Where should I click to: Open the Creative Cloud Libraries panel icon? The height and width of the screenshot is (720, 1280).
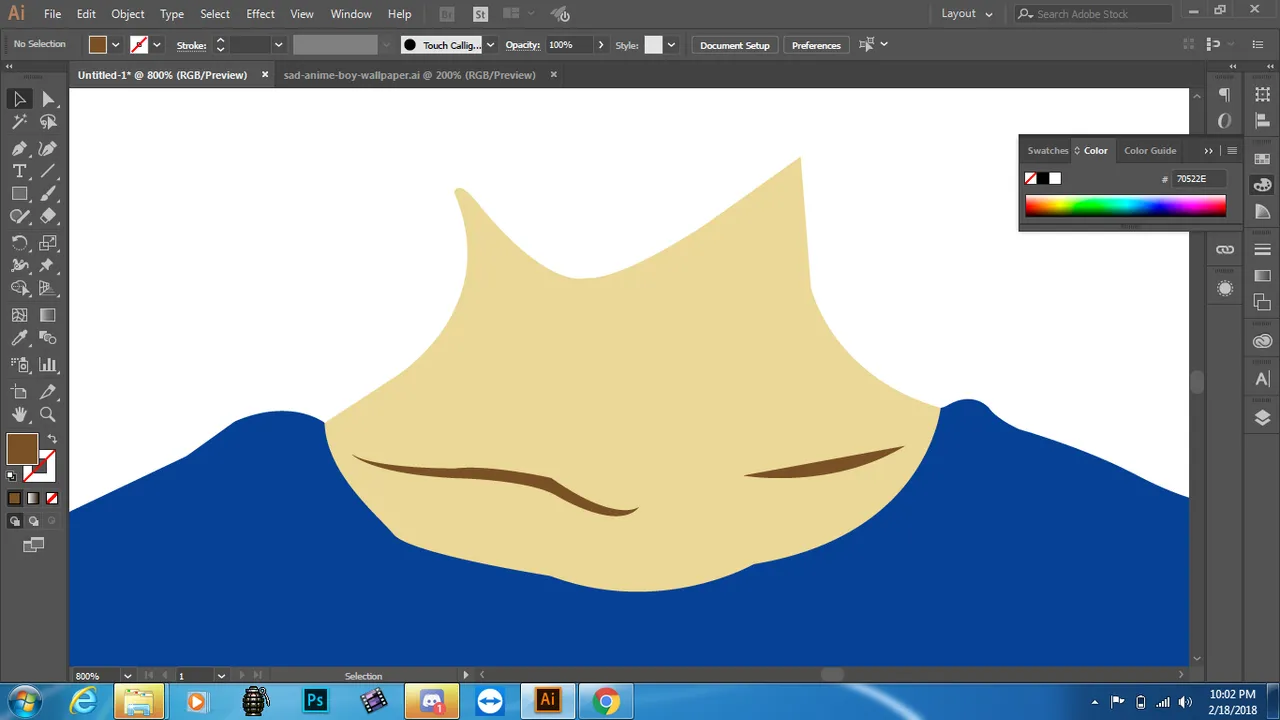point(1262,341)
